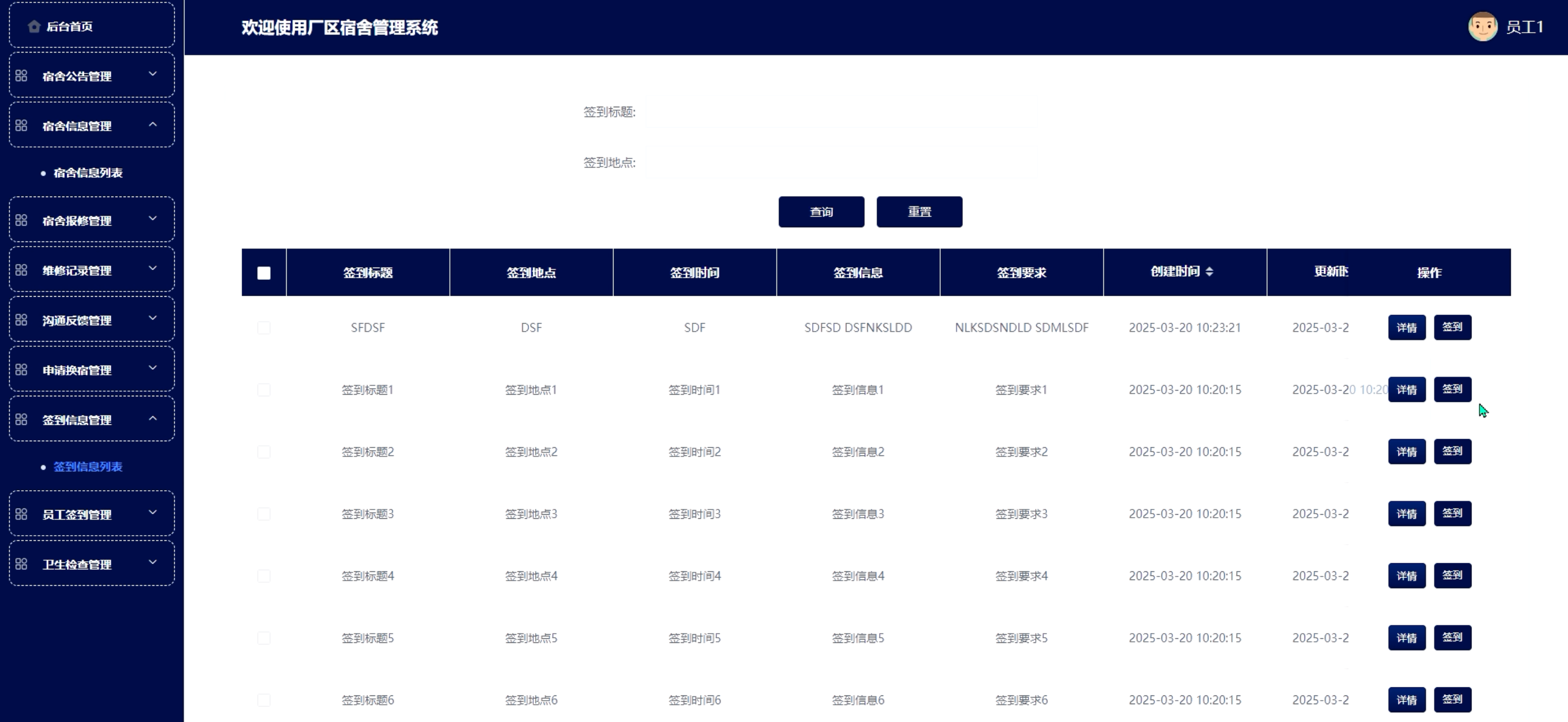Image resolution: width=1568 pixels, height=722 pixels.
Task: Collapse the 签到信息管理 menu chevron
Action: tap(153, 418)
